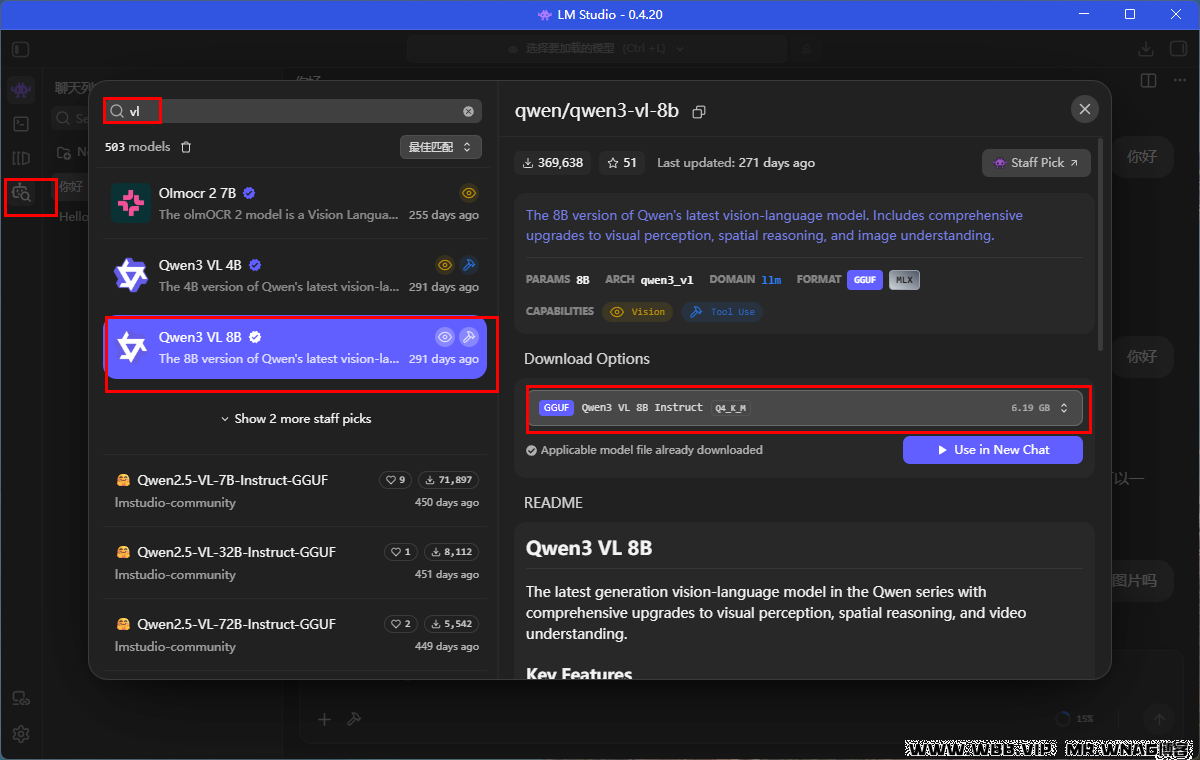Viewport: 1200px width, 760px height.
Task: Click the 369,638 downloads badge
Action: click(553, 163)
